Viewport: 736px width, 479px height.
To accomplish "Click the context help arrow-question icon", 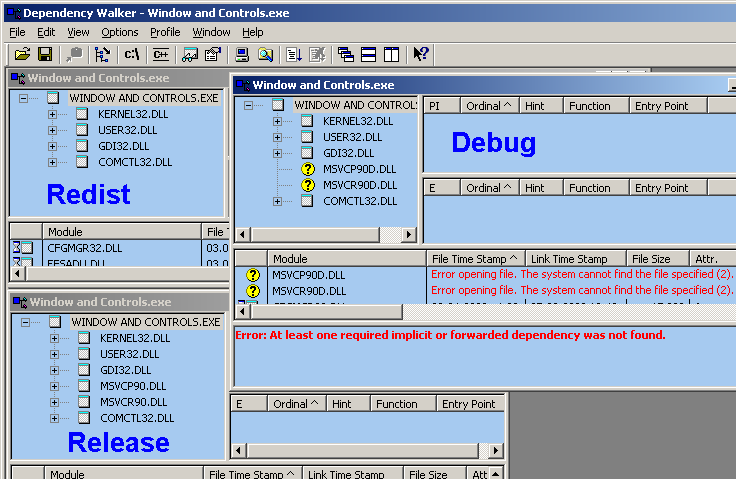I will pos(420,54).
